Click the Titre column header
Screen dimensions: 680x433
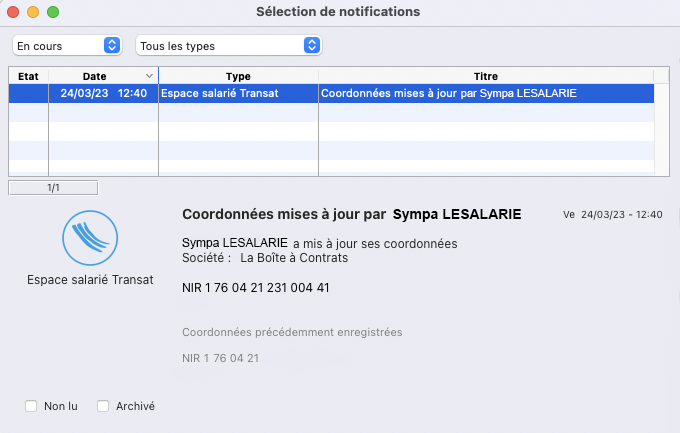486,76
